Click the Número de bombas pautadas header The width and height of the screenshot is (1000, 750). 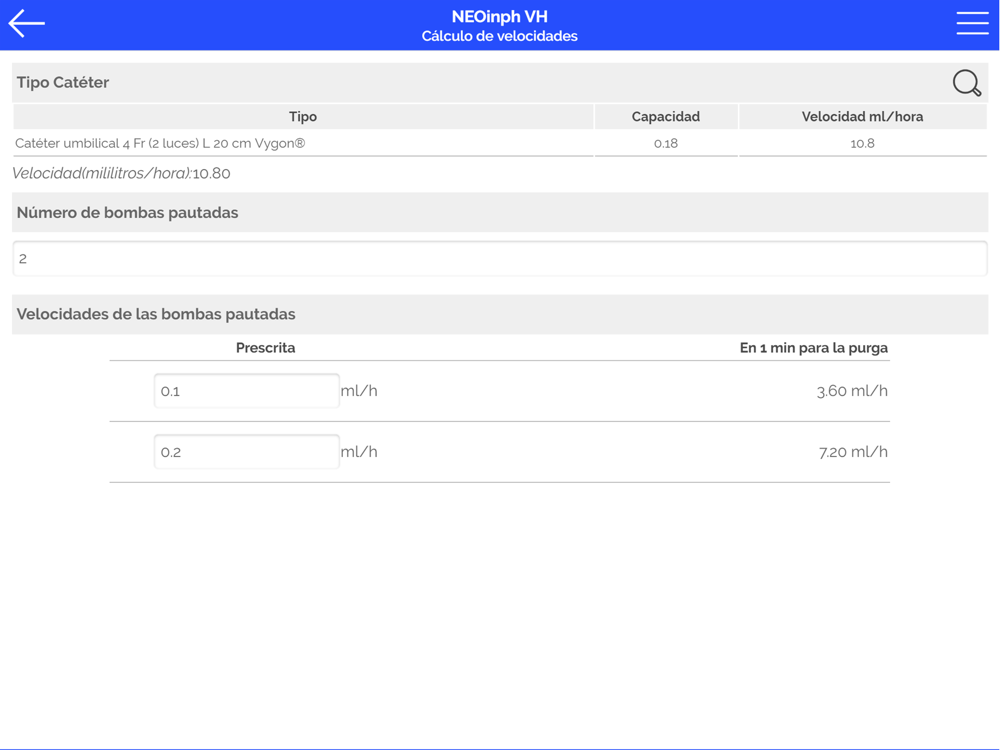(128, 213)
